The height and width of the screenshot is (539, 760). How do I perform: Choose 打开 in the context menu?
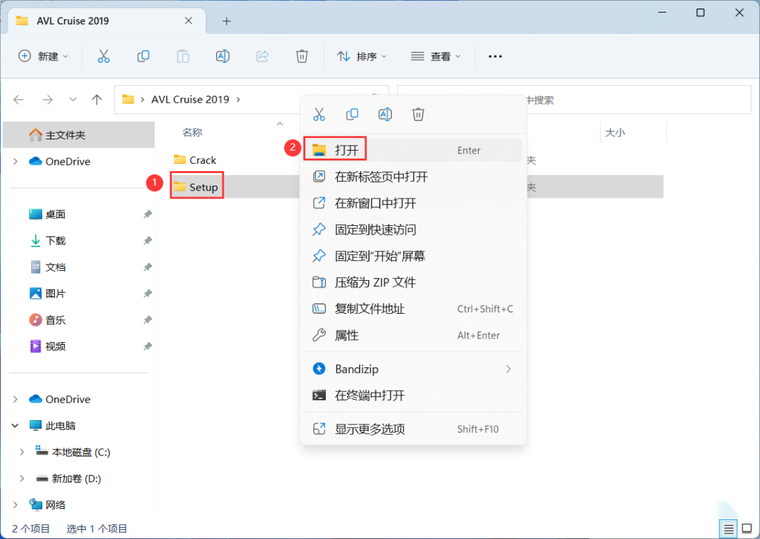[413, 150]
